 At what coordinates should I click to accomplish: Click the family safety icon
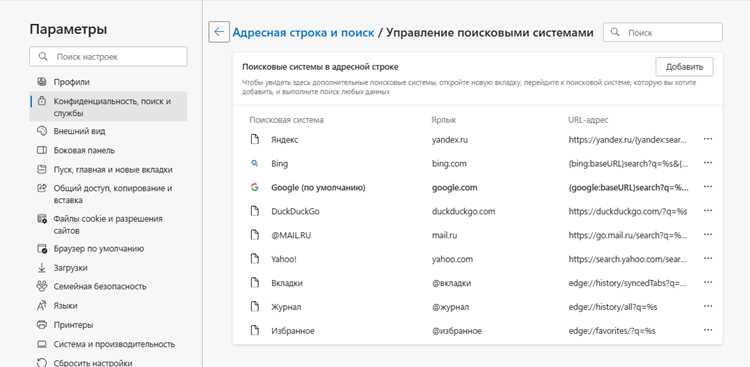click(42, 286)
